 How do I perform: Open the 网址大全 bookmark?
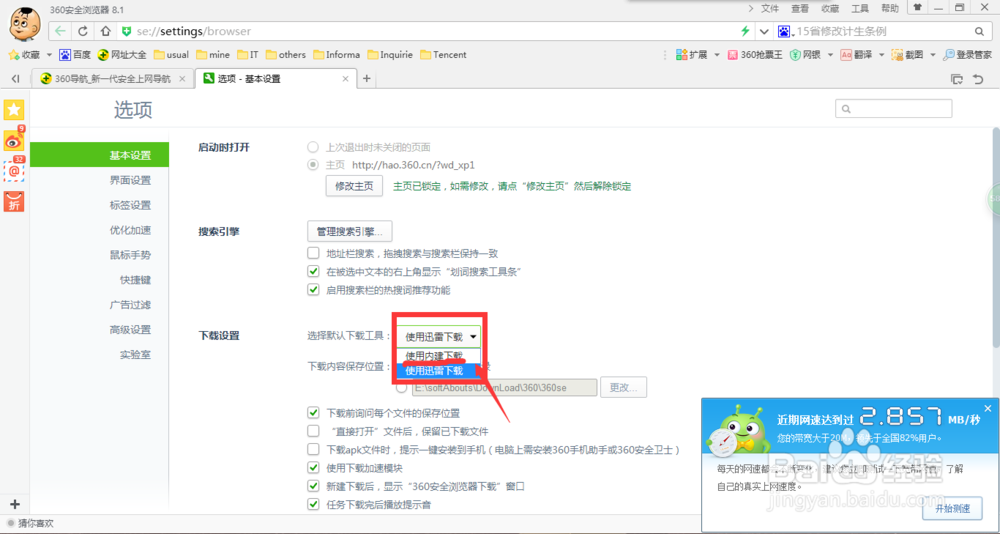point(122,55)
